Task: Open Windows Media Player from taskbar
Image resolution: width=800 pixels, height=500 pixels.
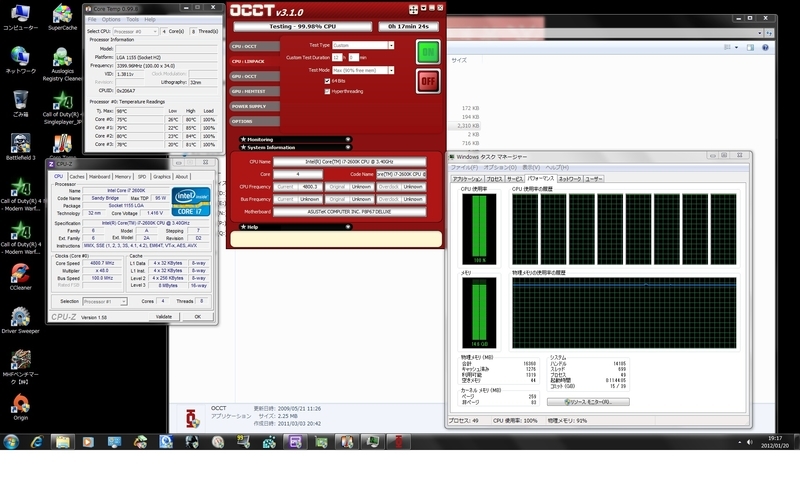Action: coord(88,442)
